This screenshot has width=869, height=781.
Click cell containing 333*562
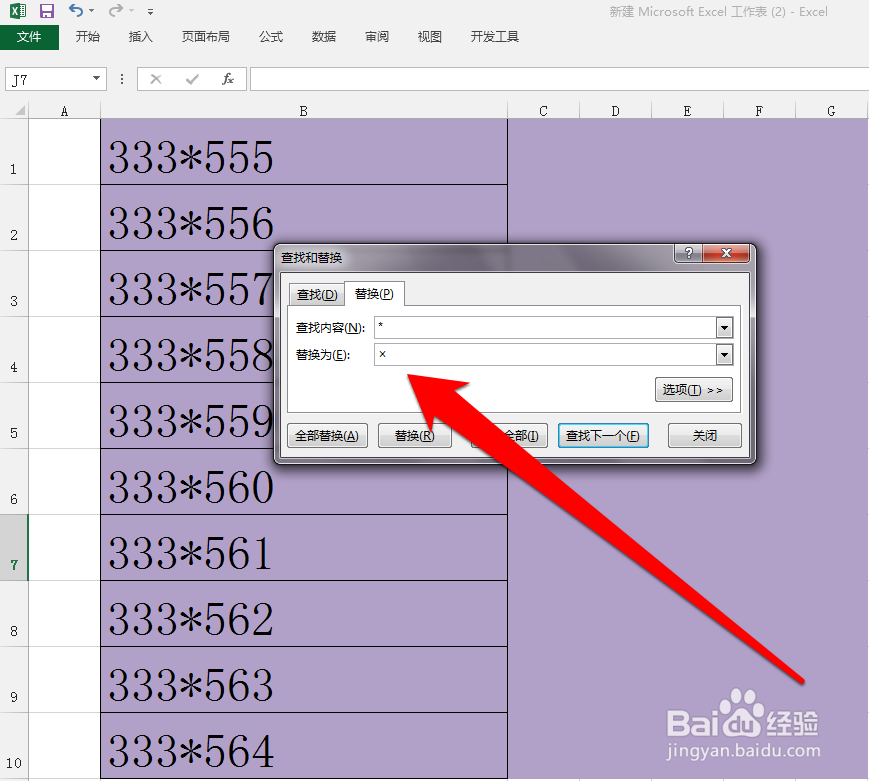[x=304, y=614]
